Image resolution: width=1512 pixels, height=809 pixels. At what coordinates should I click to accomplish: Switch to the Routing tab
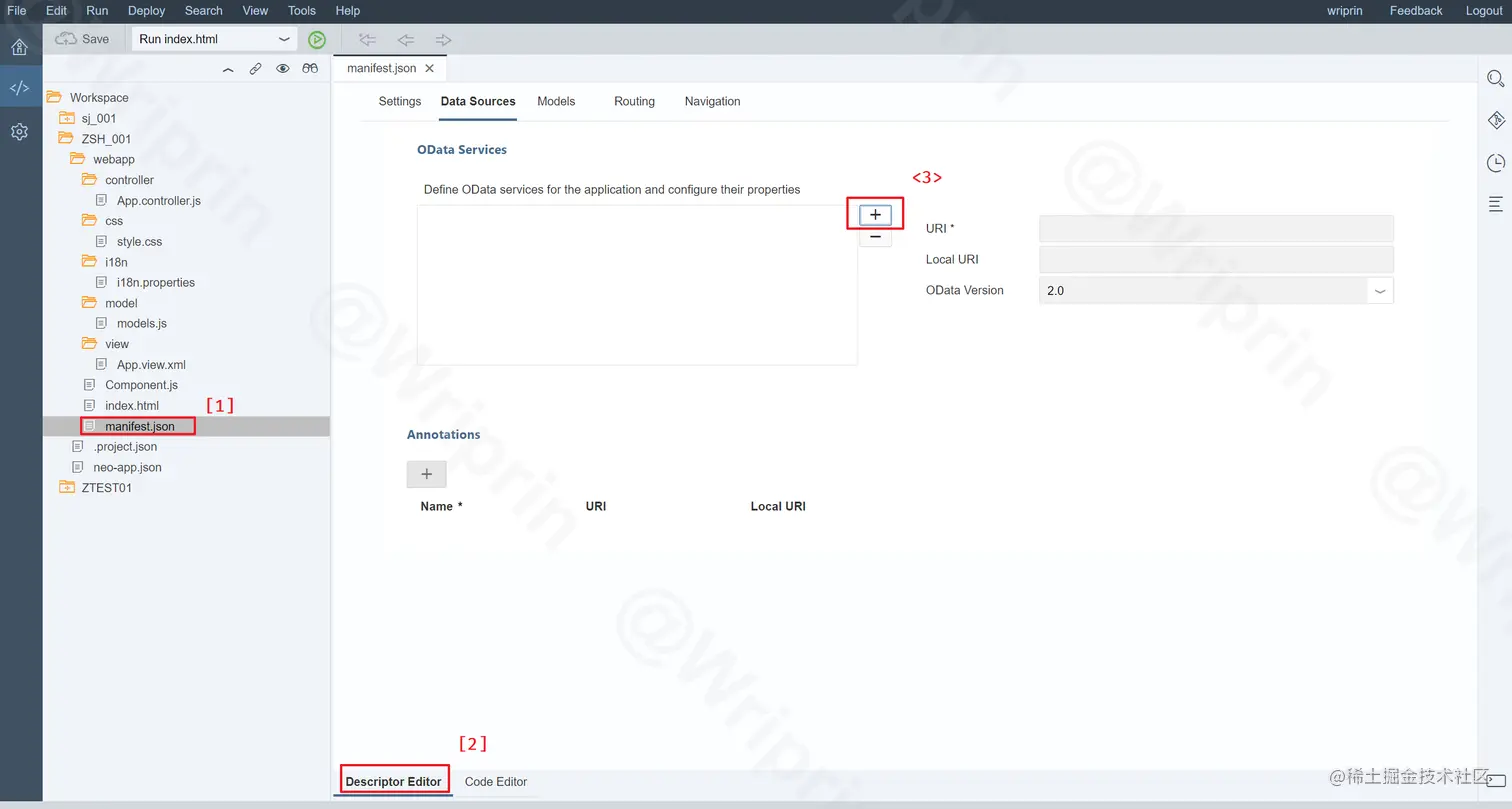[634, 101]
